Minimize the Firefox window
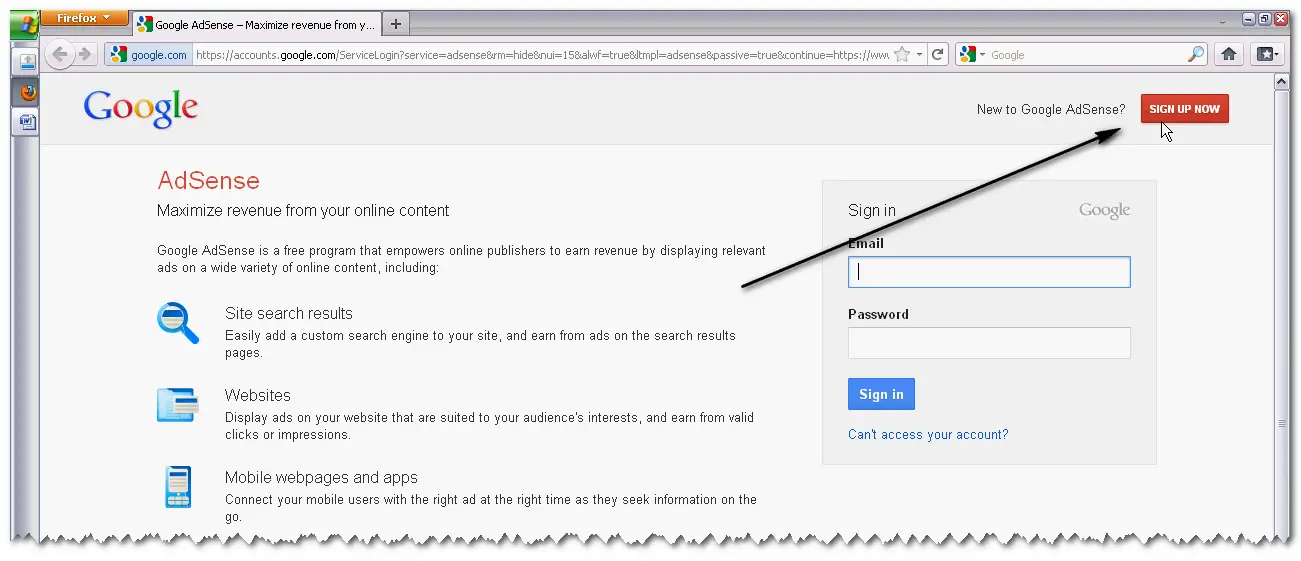 tap(1249, 19)
